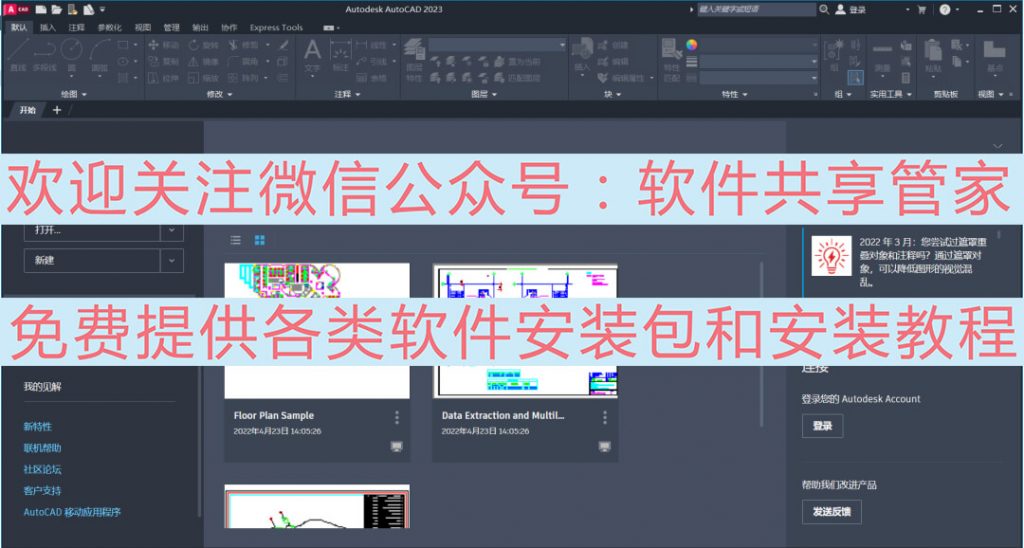Open the 社区论坛 link

pos(42,469)
